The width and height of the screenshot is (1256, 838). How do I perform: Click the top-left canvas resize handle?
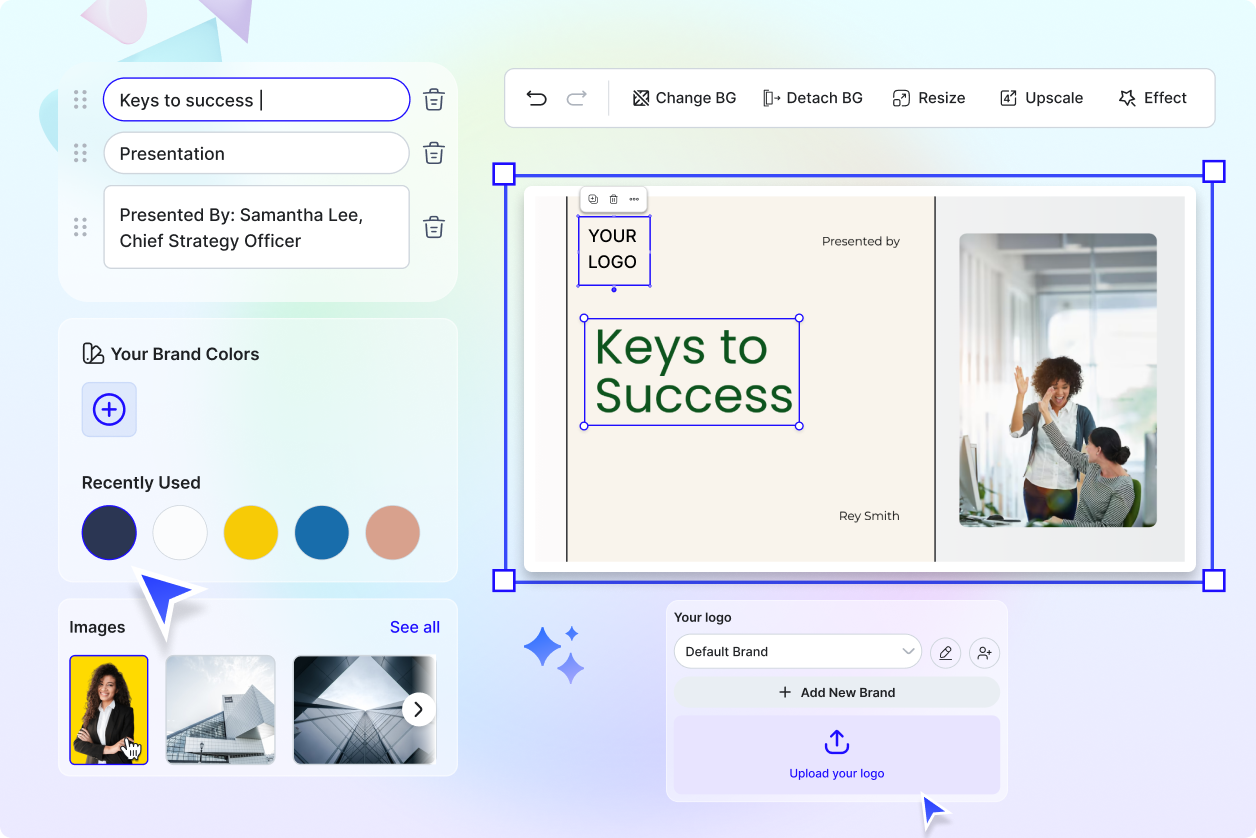[x=504, y=174]
